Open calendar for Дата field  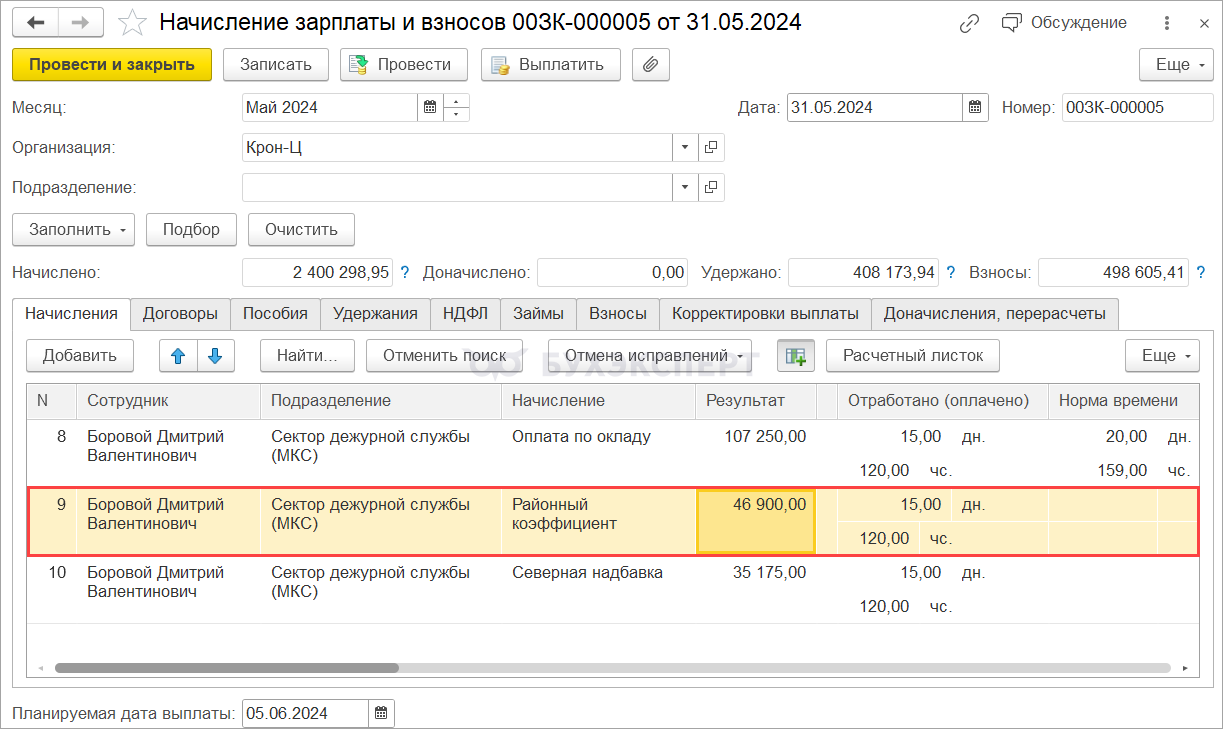pyautogui.click(x=976, y=108)
